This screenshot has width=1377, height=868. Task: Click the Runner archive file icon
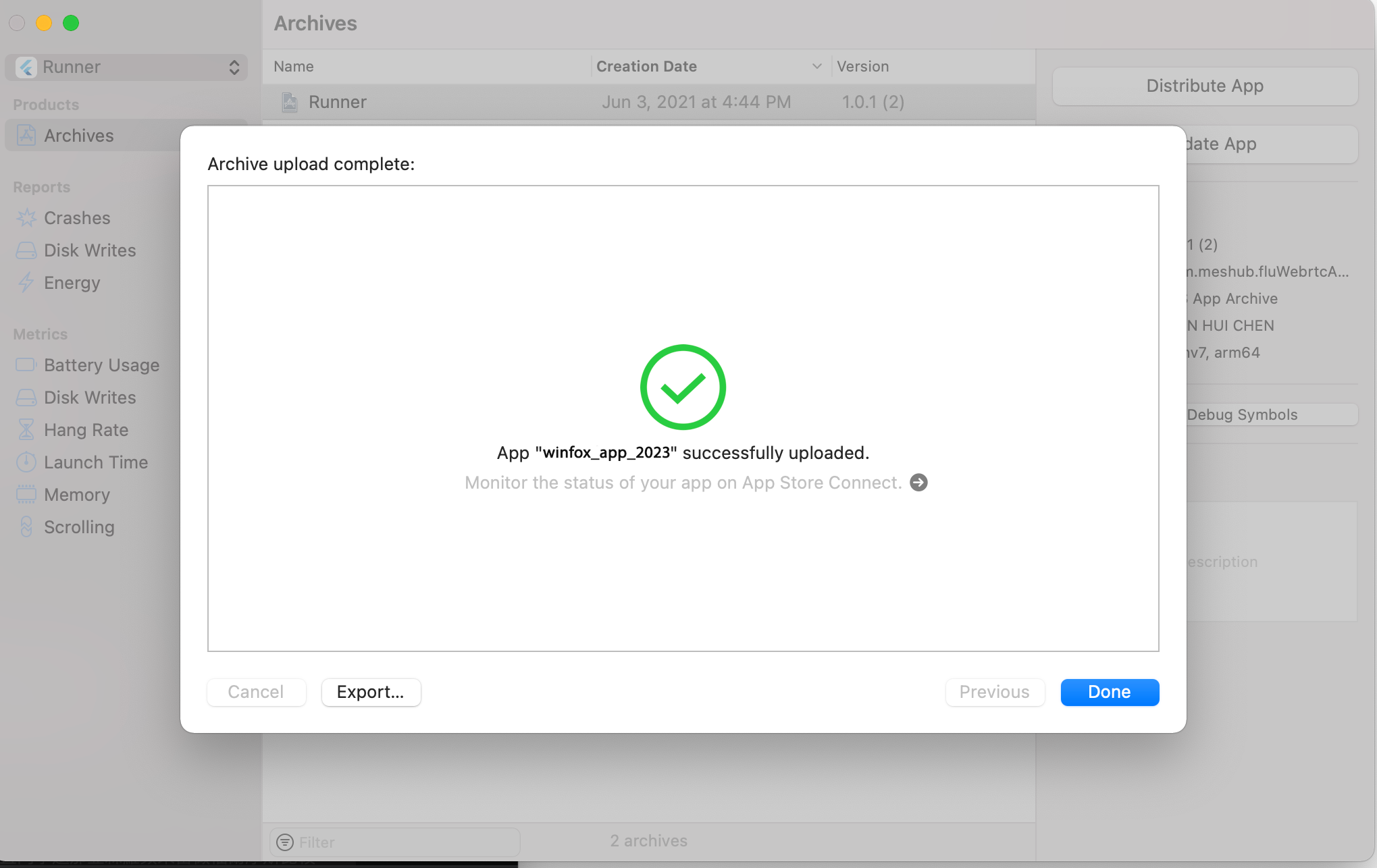coord(290,102)
